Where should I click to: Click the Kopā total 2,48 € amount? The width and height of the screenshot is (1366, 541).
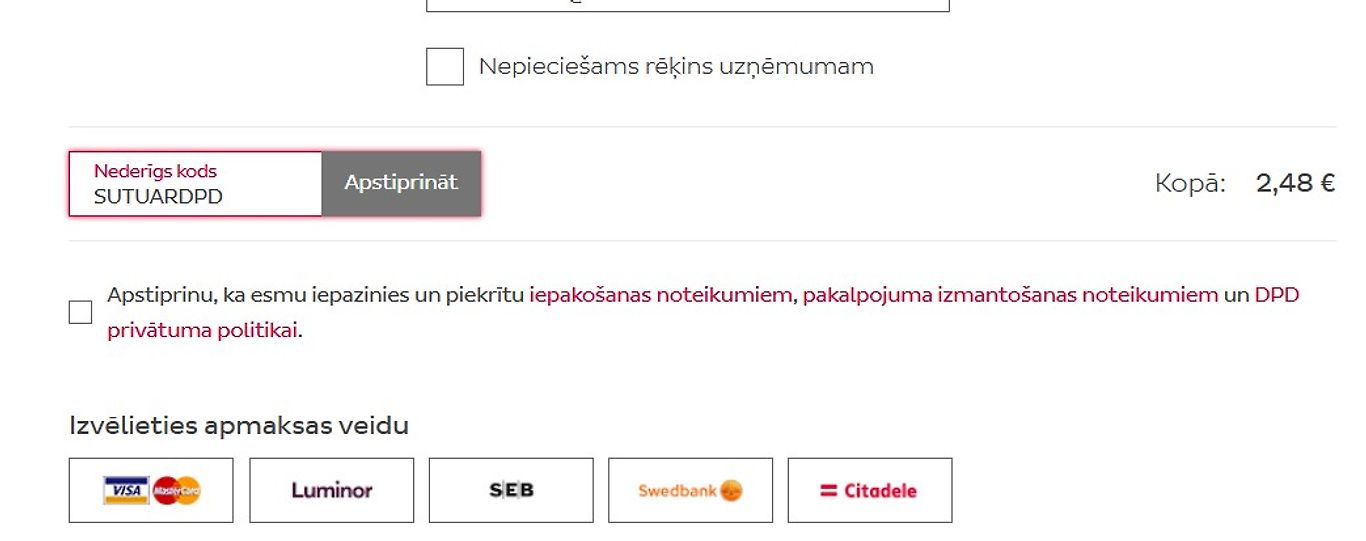[1295, 183]
